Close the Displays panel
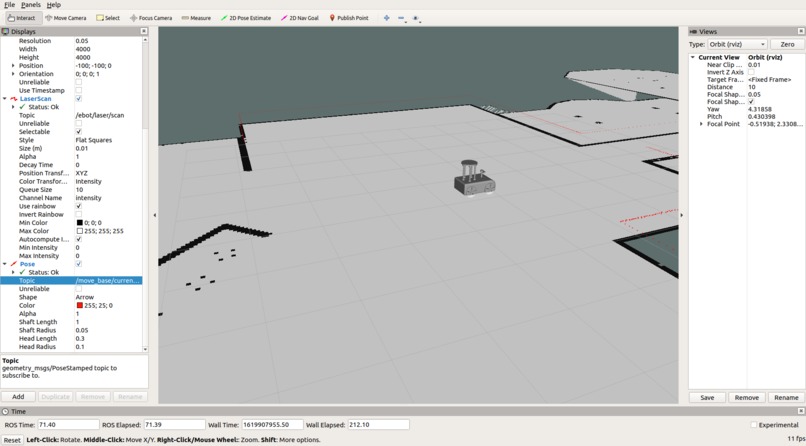The height and width of the screenshot is (446, 806). [x=144, y=31]
